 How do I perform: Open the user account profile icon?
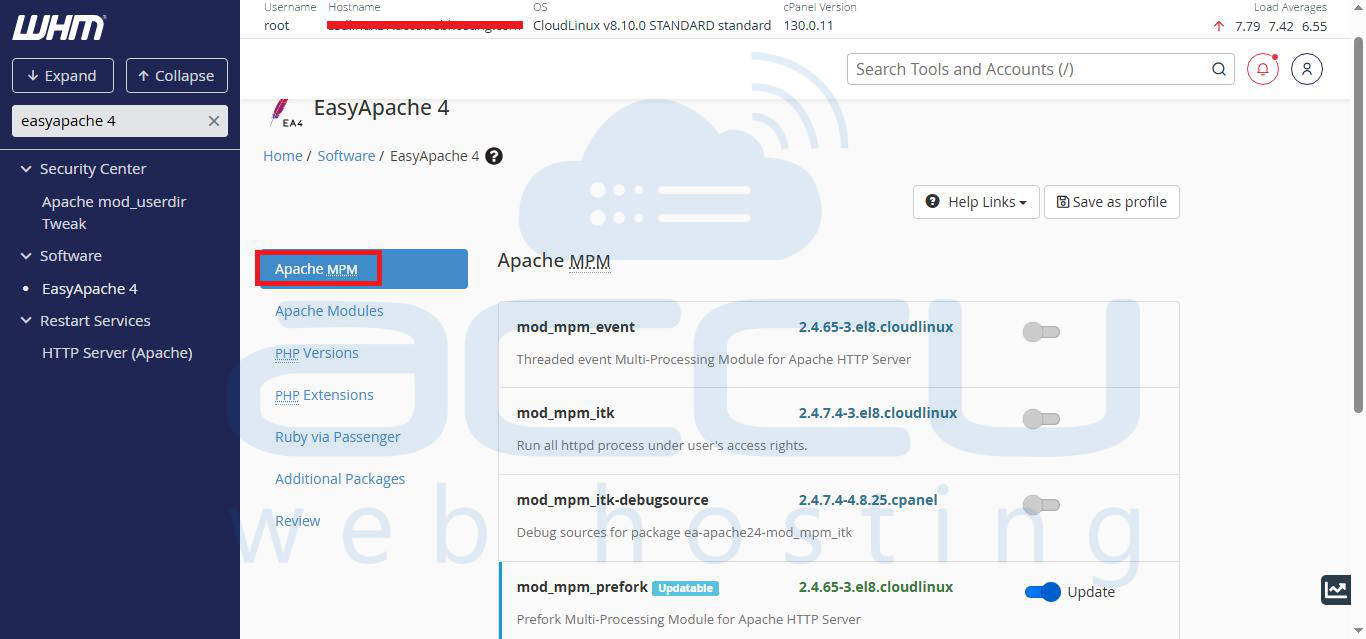point(1307,69)
